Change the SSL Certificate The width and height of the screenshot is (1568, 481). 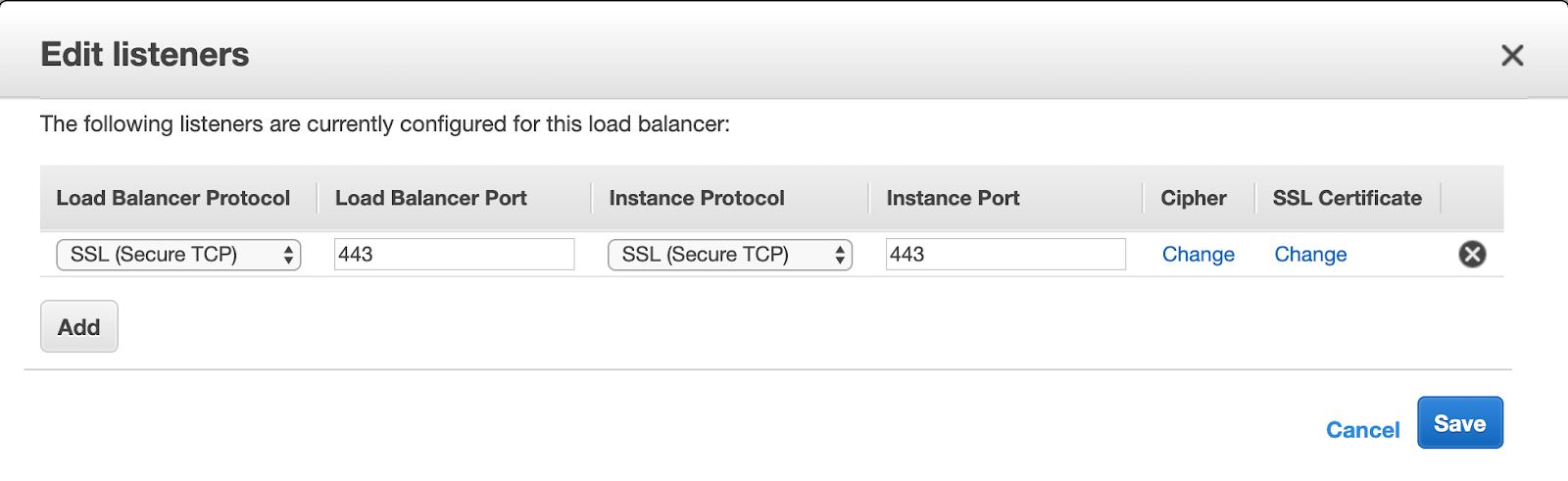(1310, 255)
